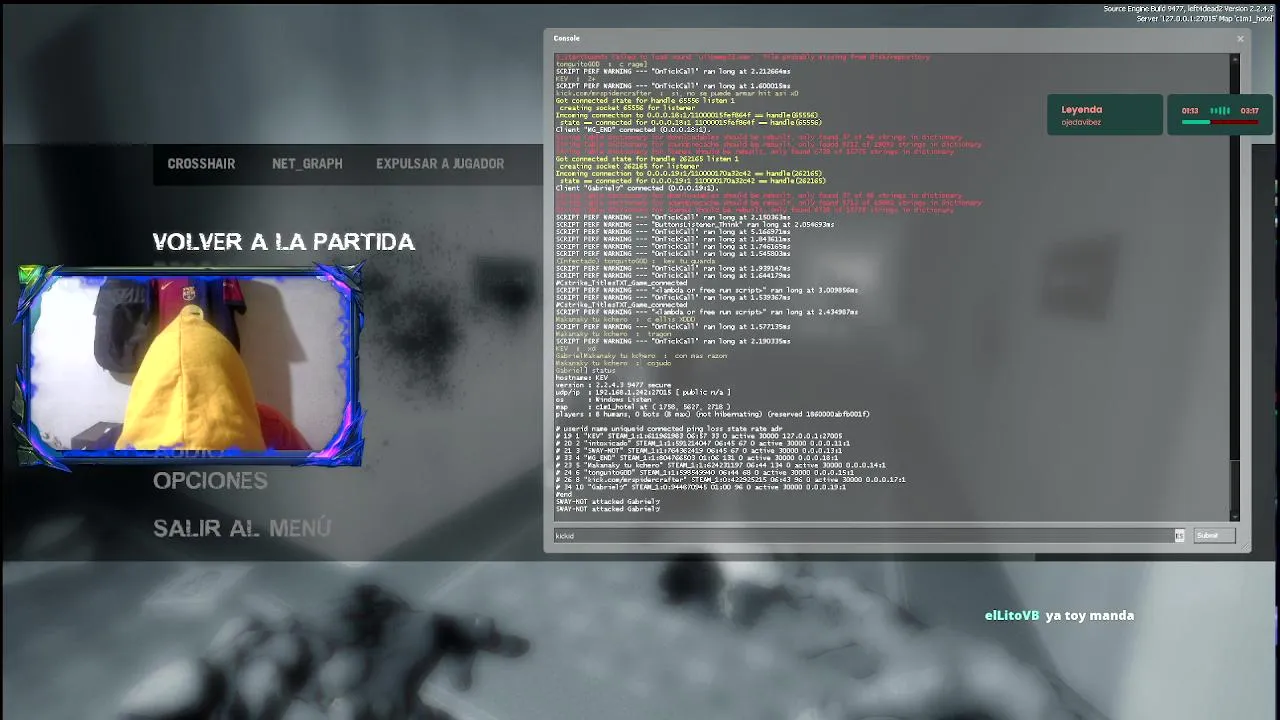1280x720 pixels.
Task: Click the "hostname: KEV" line
Action: tap(582, 378)
